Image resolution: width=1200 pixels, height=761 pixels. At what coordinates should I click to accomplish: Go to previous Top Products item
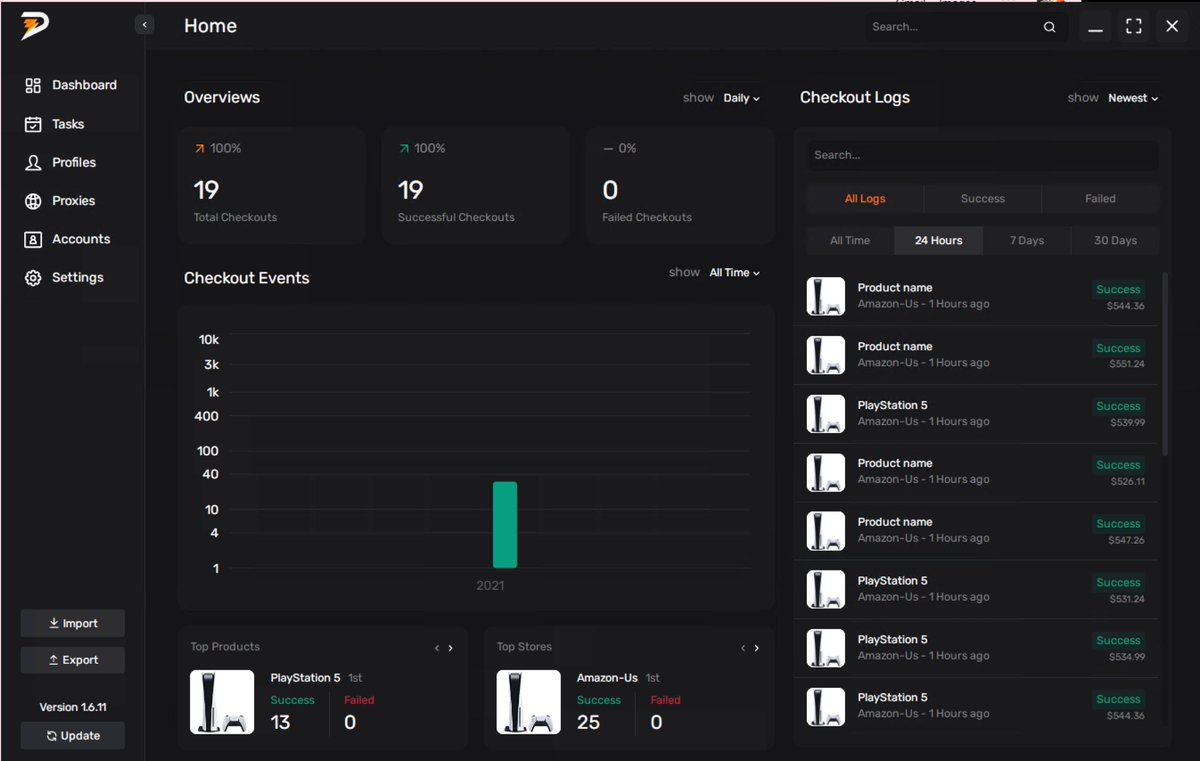click(x=437, y=648)
